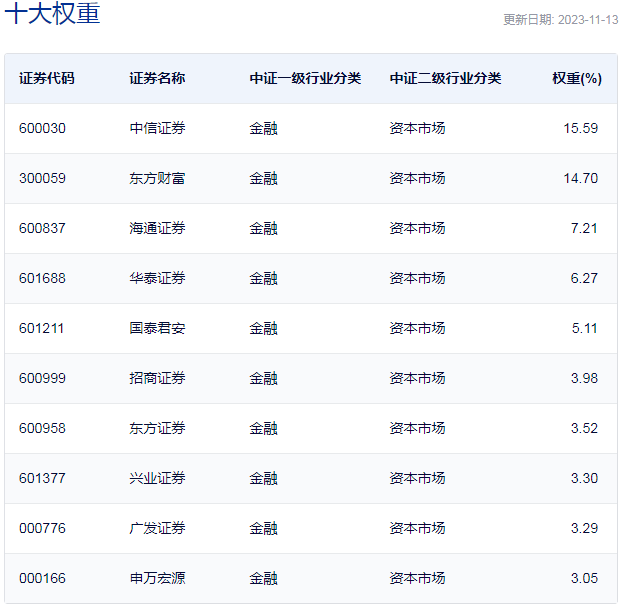
Task: Click the 证券代码 column header
Action: 47,78
